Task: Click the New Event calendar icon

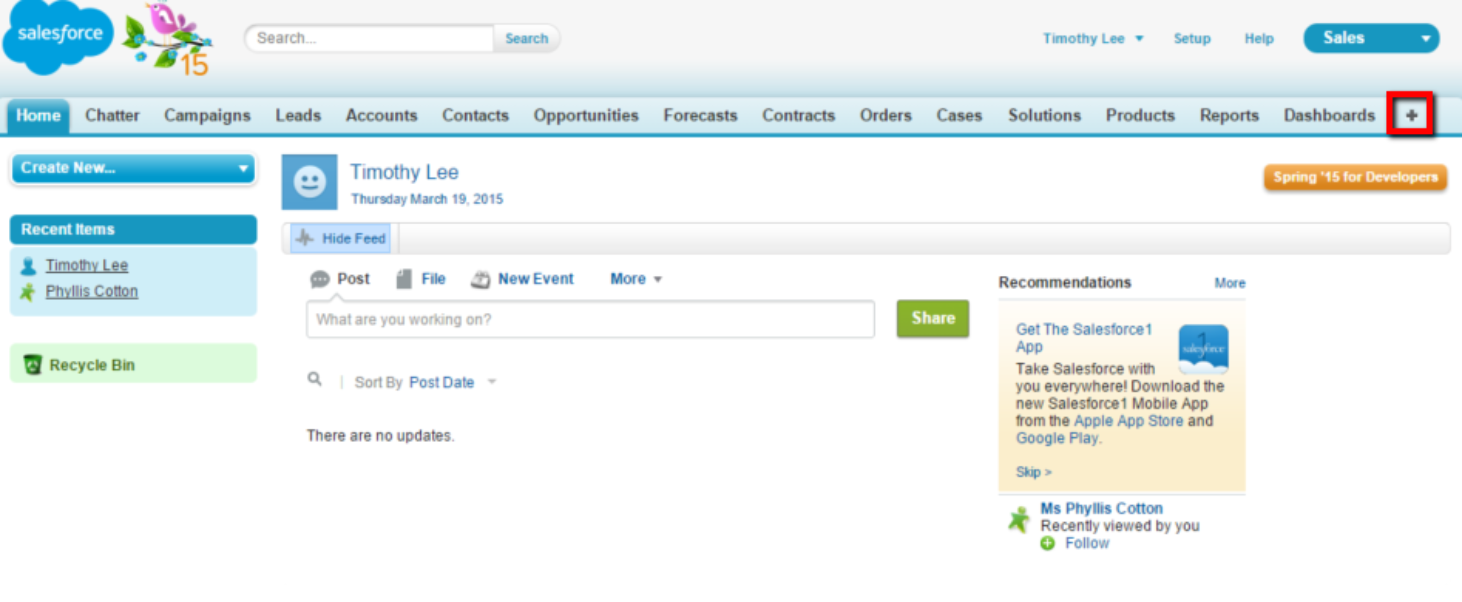Action: tap(481, 280)
